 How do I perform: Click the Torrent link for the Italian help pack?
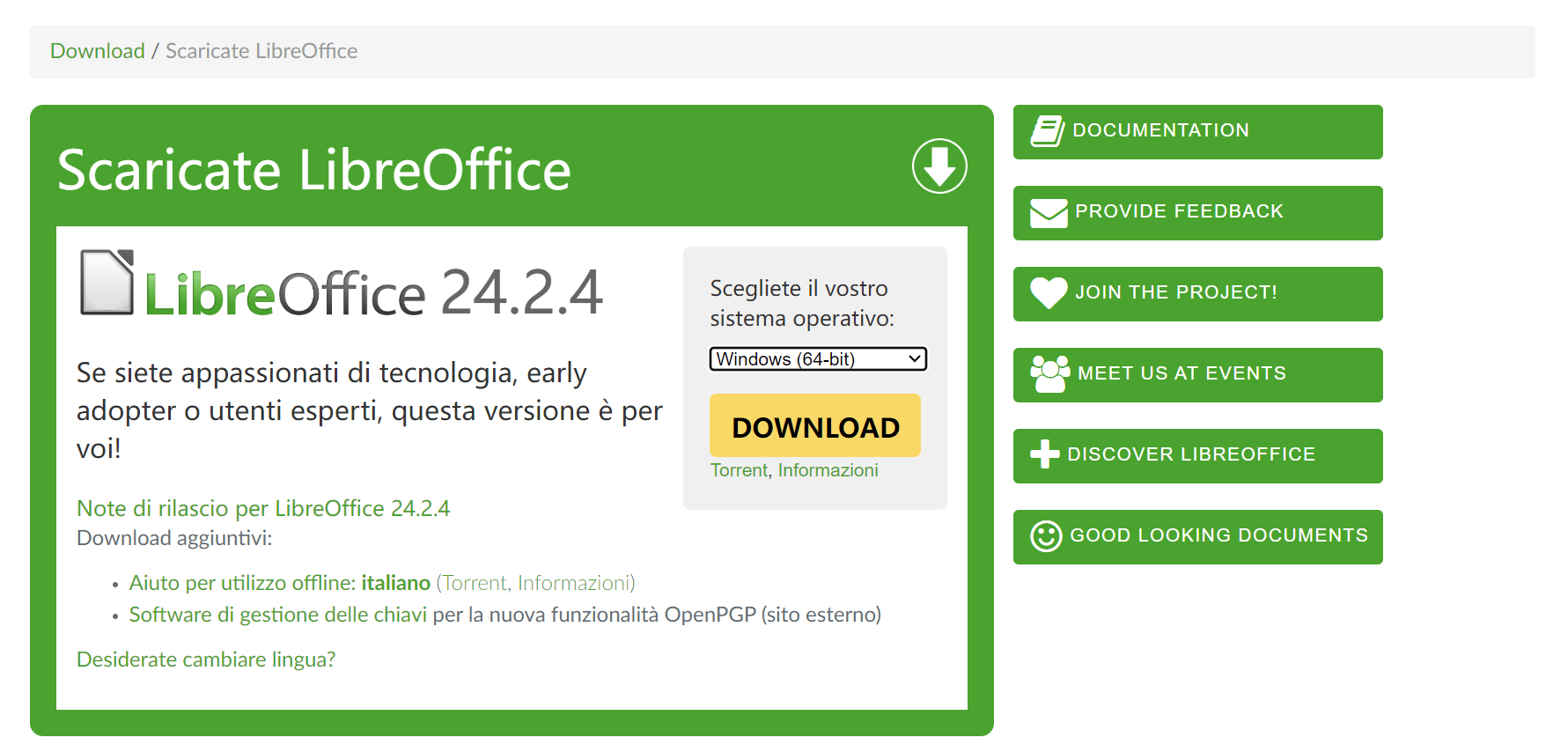pos(475,583)
